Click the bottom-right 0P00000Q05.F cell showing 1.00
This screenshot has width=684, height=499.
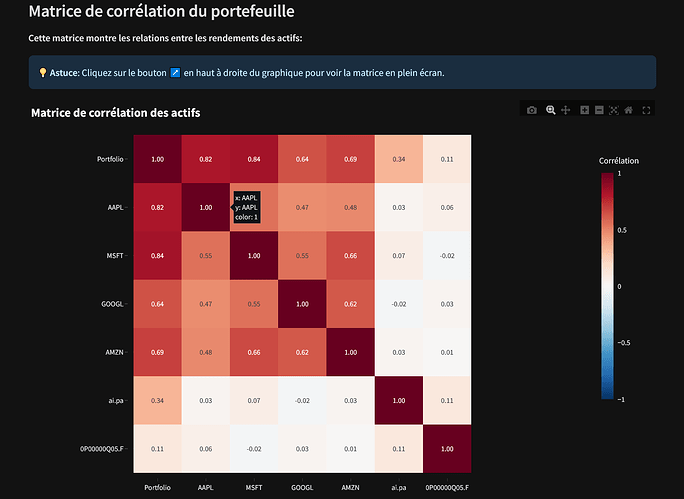(x=447, y=448)
